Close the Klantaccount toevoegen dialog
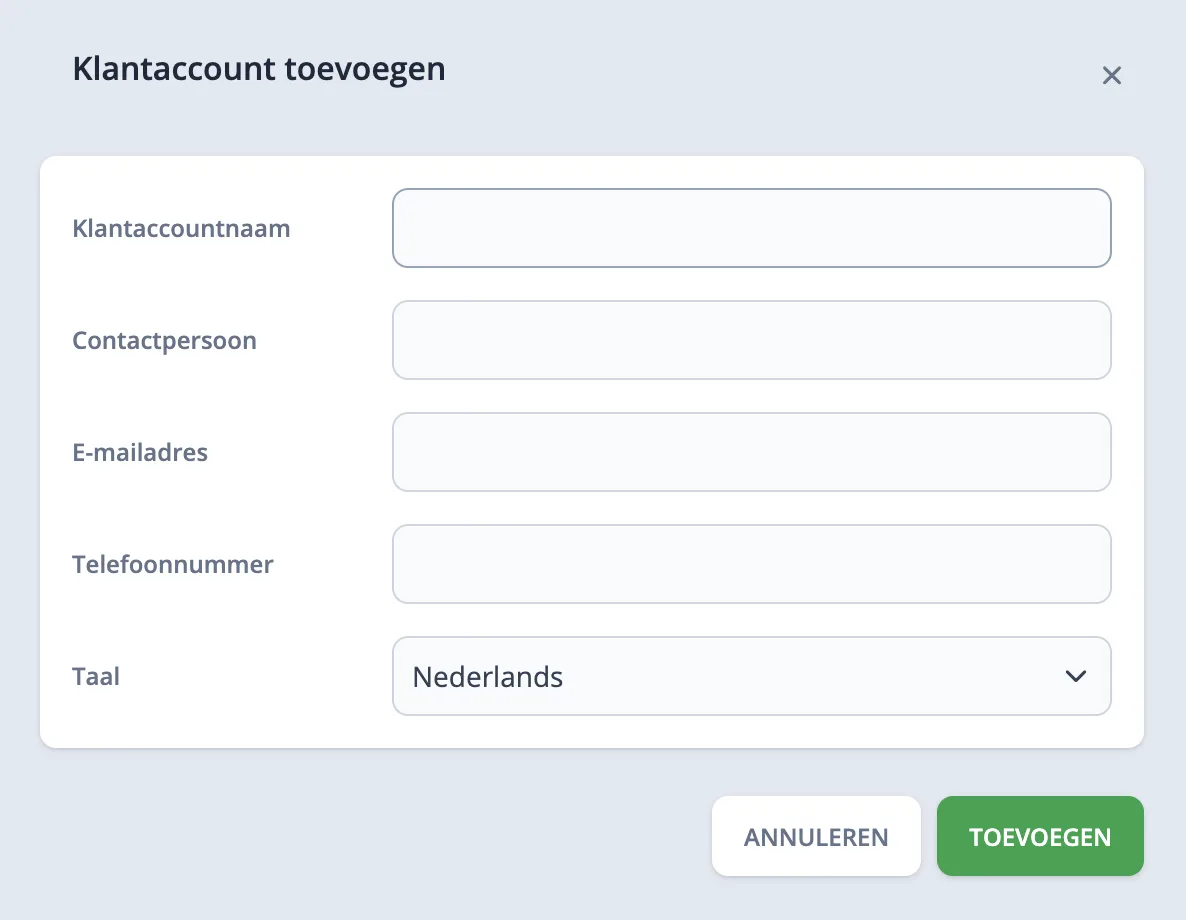Viewport: 1186px width, 920px height. click(1112, 75)
